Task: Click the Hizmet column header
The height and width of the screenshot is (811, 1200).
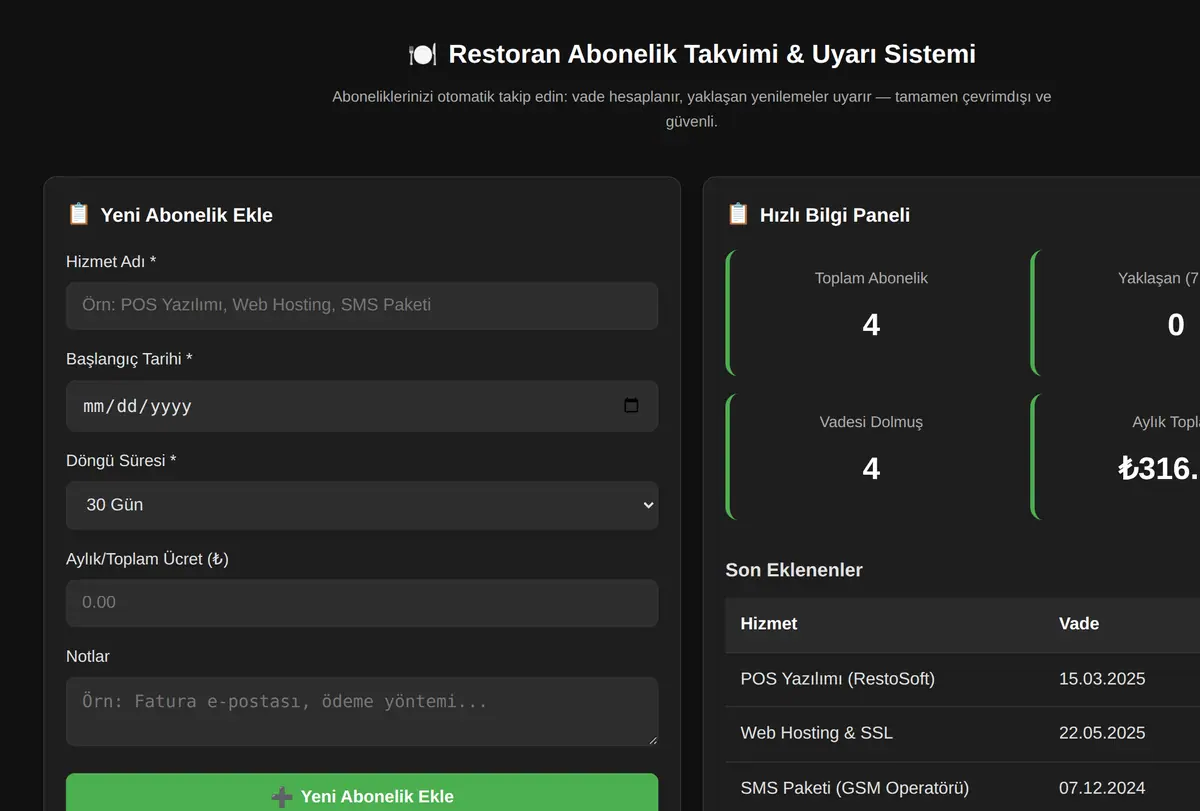Action: (x=769, y=624)
